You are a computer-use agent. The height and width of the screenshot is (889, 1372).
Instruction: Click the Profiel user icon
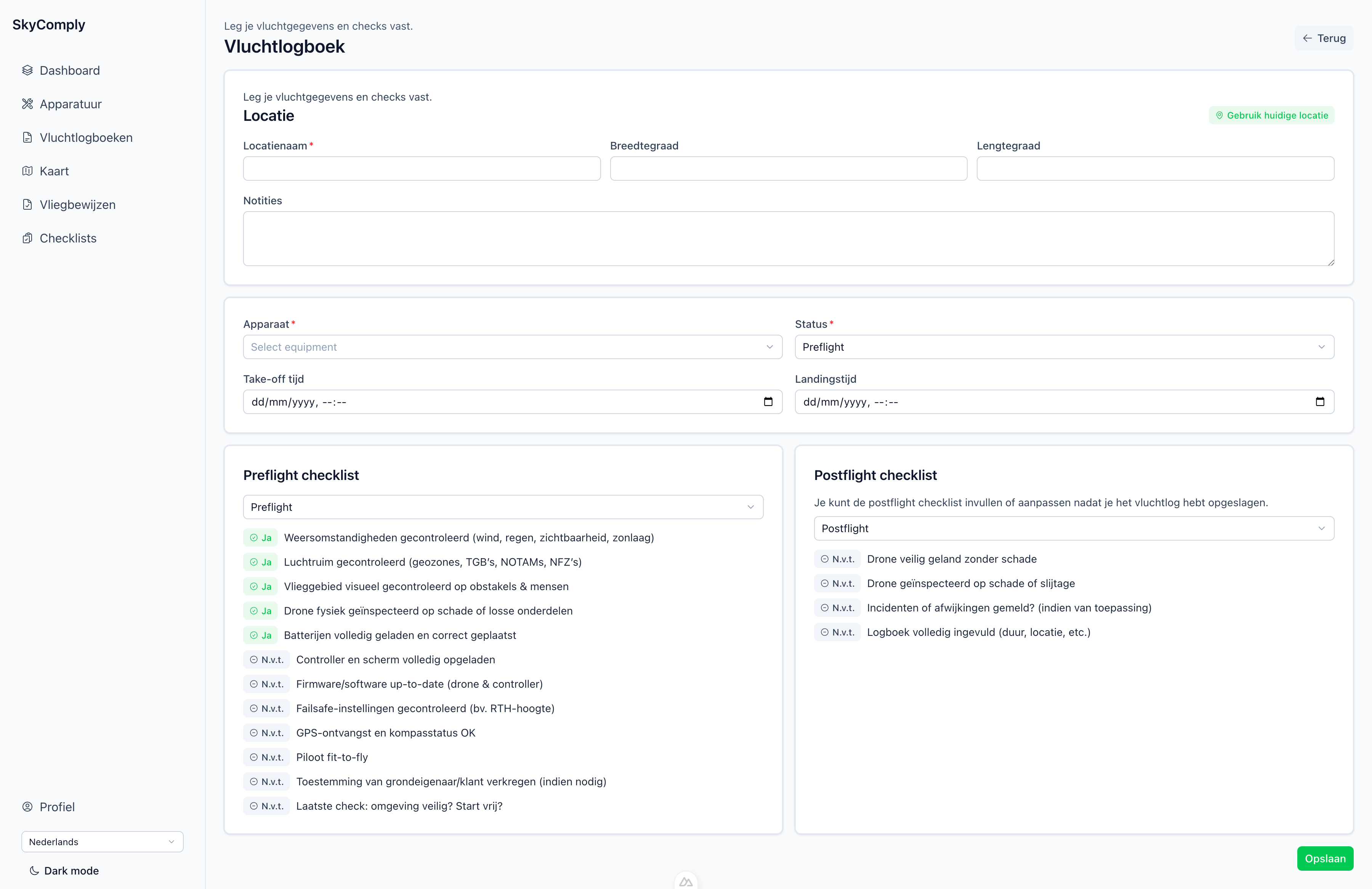[x=27, y=807]
